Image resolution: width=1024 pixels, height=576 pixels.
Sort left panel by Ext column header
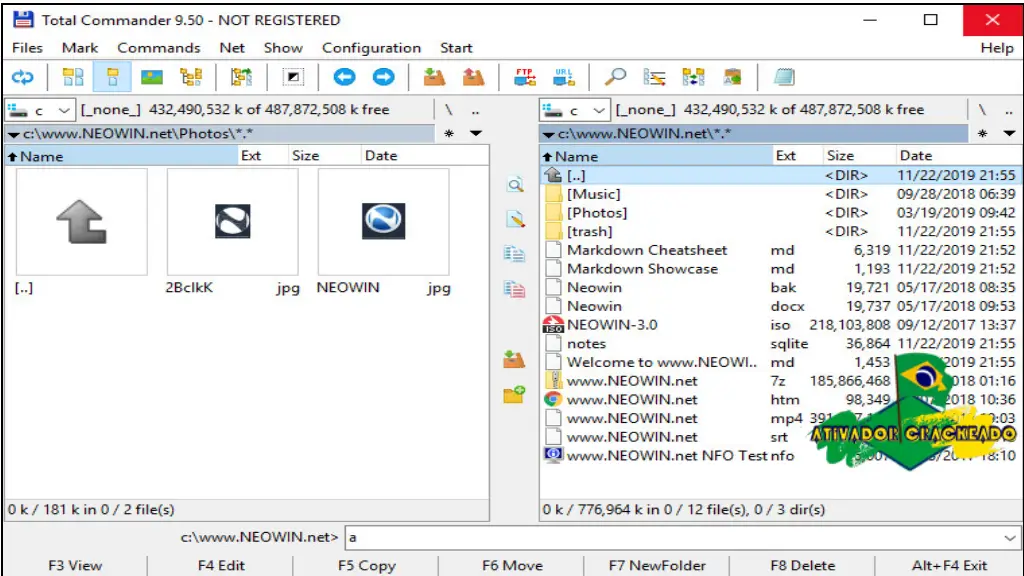click(x=263, y=155)
